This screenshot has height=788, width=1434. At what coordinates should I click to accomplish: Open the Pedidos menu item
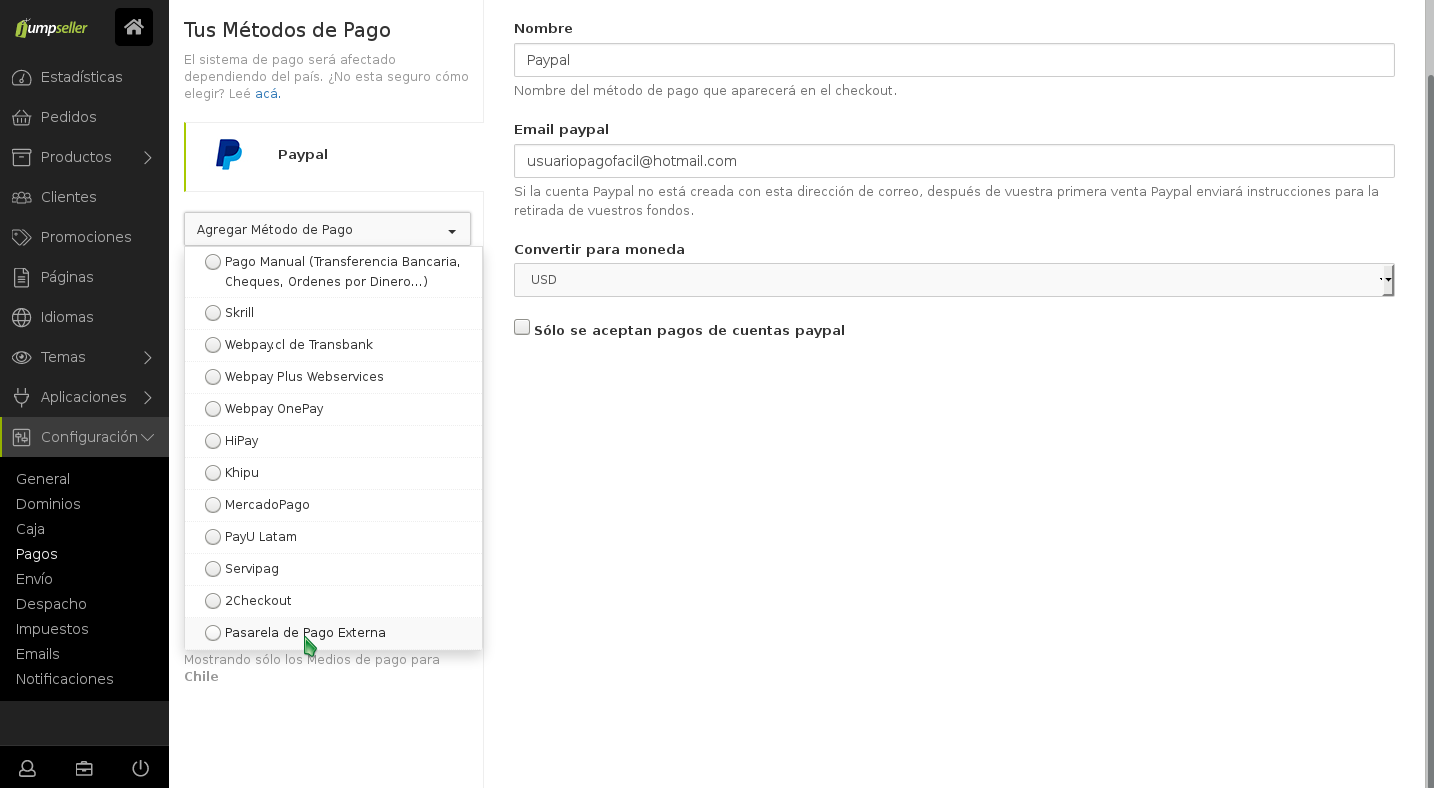pyautogui.click(x=84, y=117)
